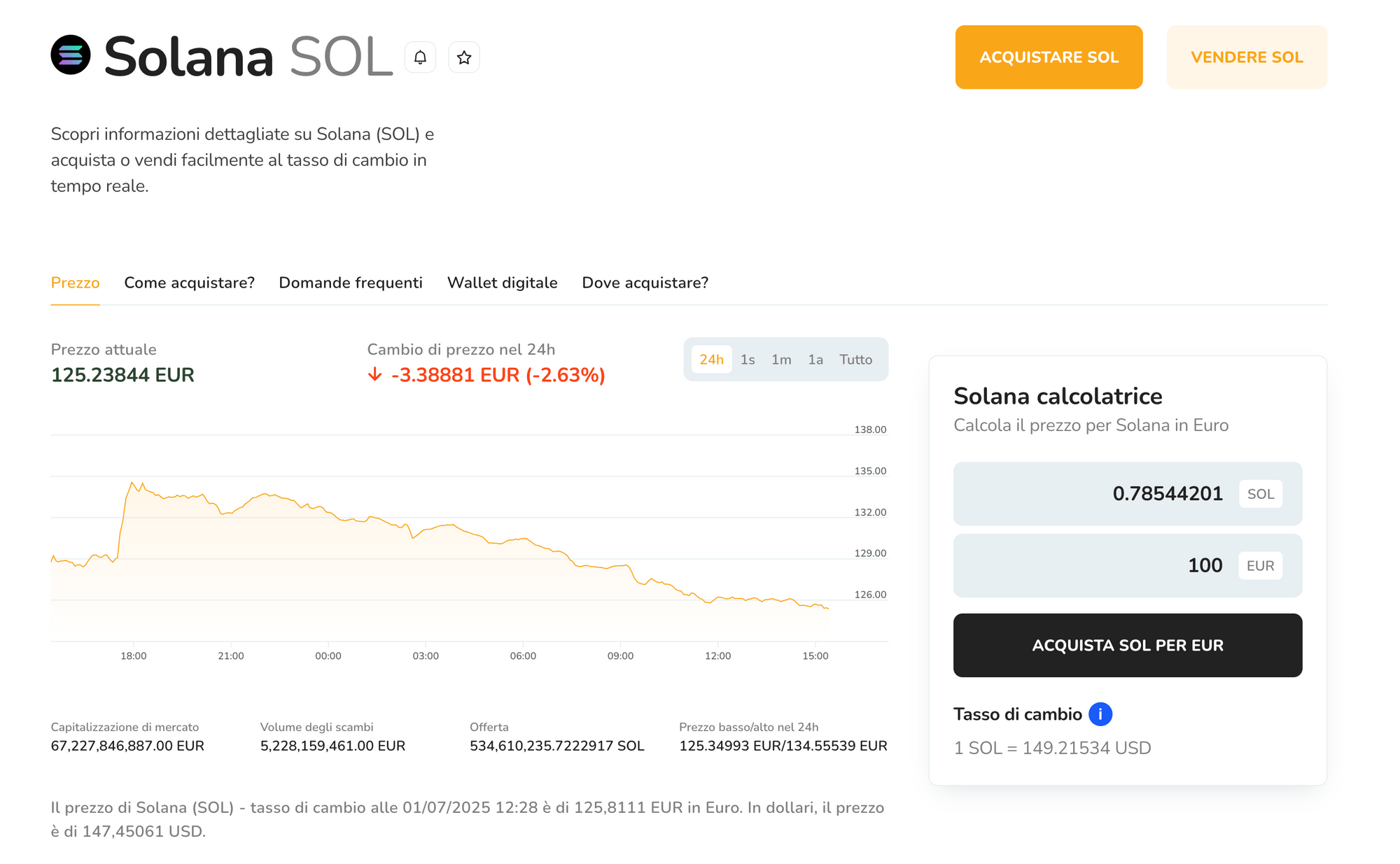The width and height of the screenshot is (1400, 864).
Task: Switch chart range to 1m
Action: pyautogui.click(x=781, y=360)
